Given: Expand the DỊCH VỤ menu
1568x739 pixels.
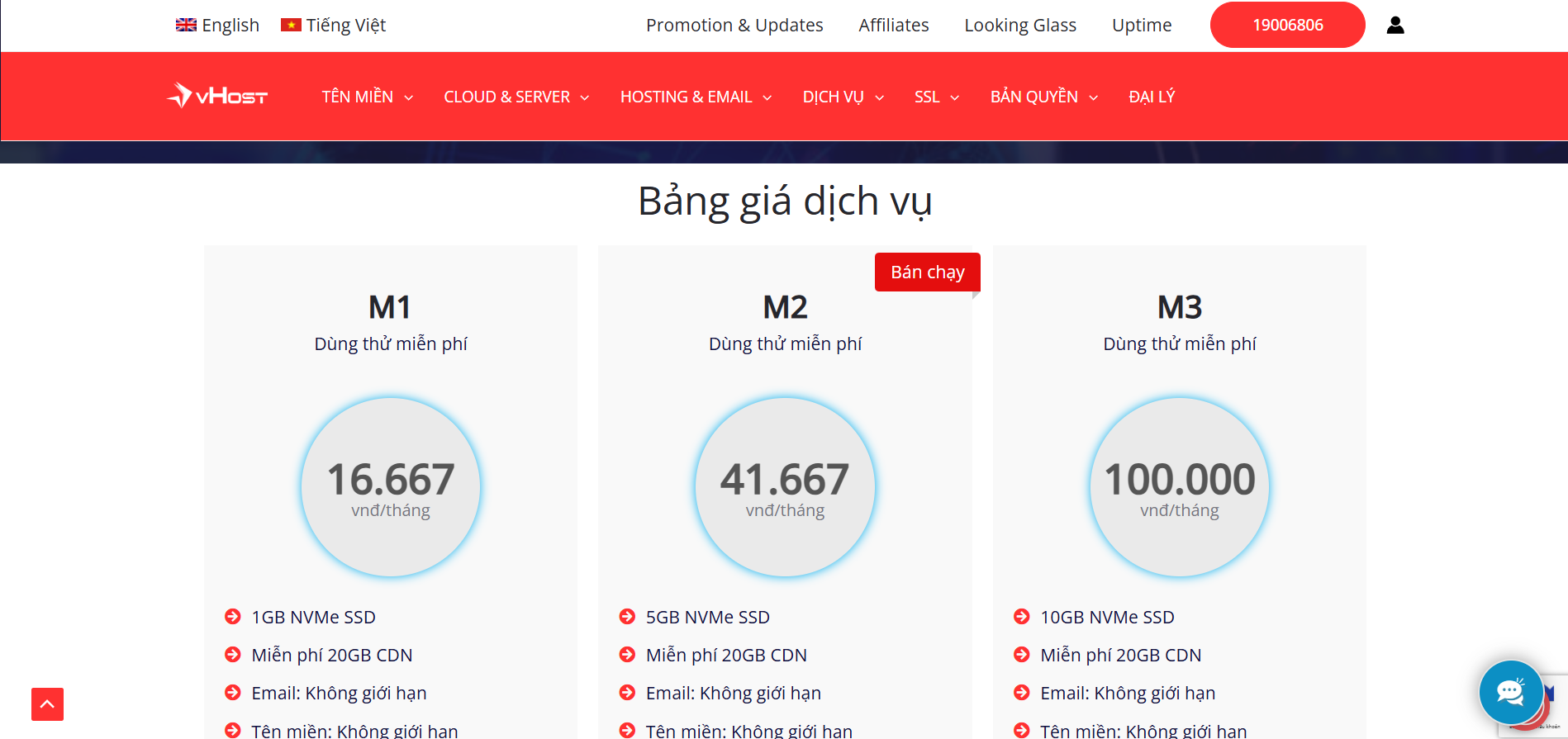Looking at the screenshot, I should (x=843, y=97).
